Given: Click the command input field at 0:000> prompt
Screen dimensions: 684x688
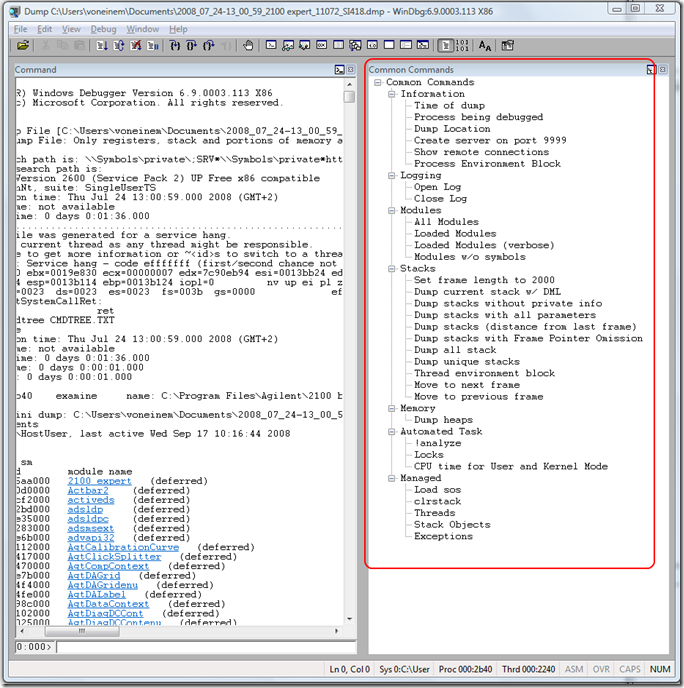Looking at the screenshot, I should (x=206, y=647).
